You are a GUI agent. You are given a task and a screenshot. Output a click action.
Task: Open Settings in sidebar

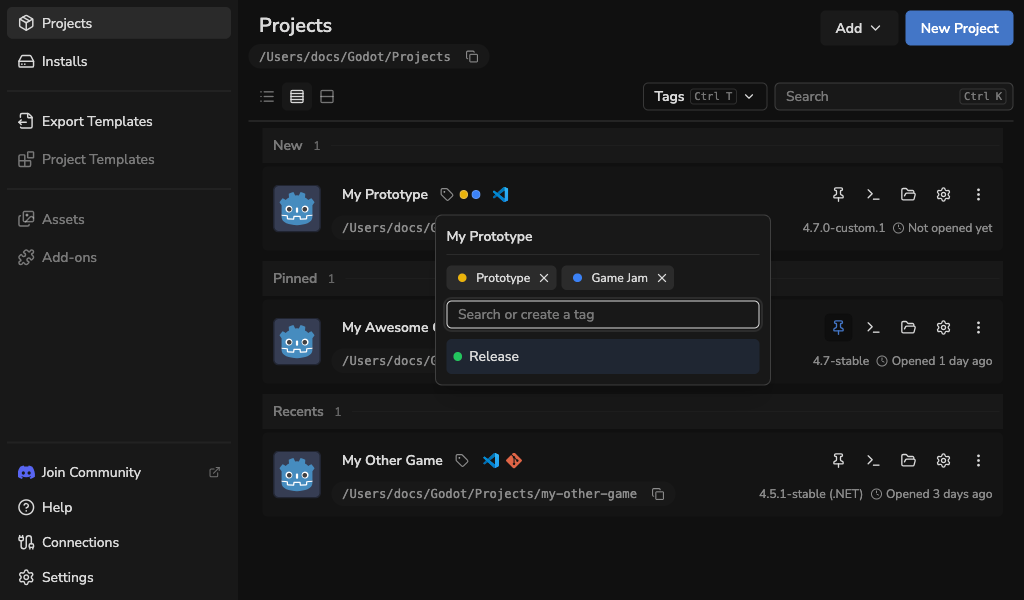pyautogui.click(x=118, y=578)
